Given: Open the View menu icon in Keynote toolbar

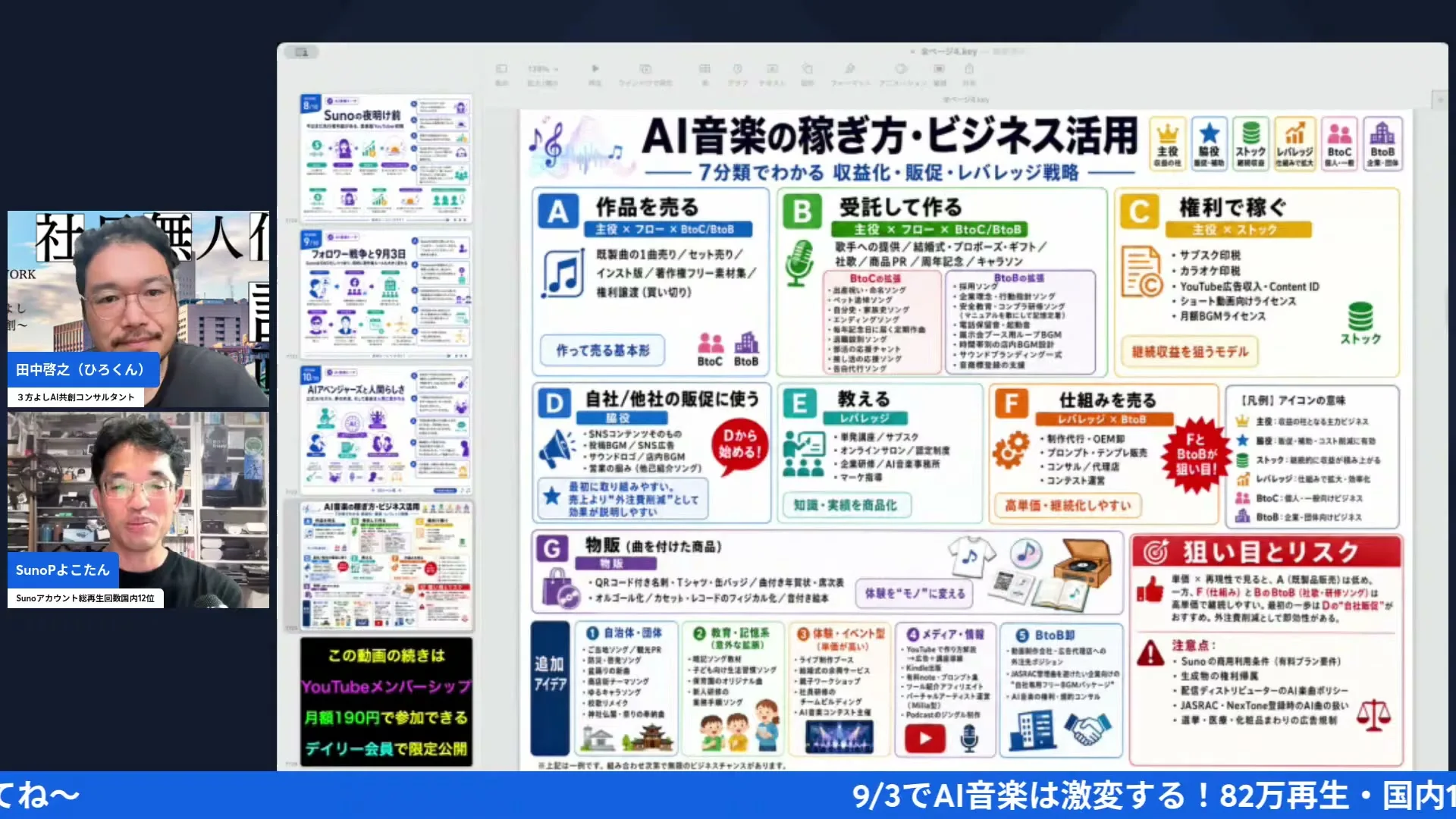Looking at the screenshot, I should [501, 69].
